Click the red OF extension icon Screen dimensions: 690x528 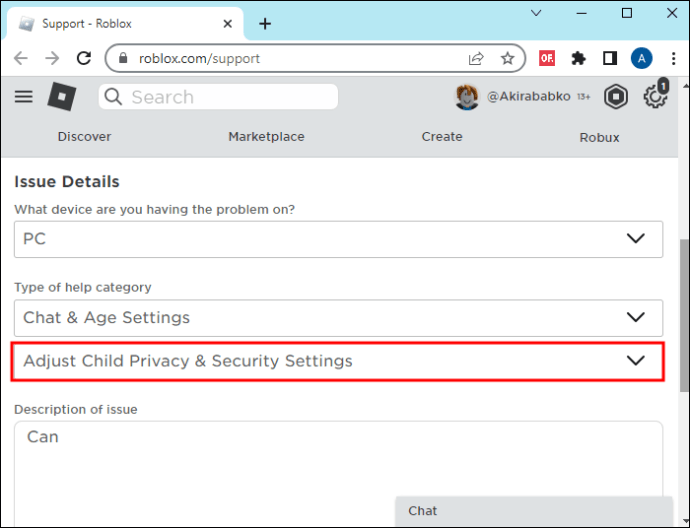547,58
